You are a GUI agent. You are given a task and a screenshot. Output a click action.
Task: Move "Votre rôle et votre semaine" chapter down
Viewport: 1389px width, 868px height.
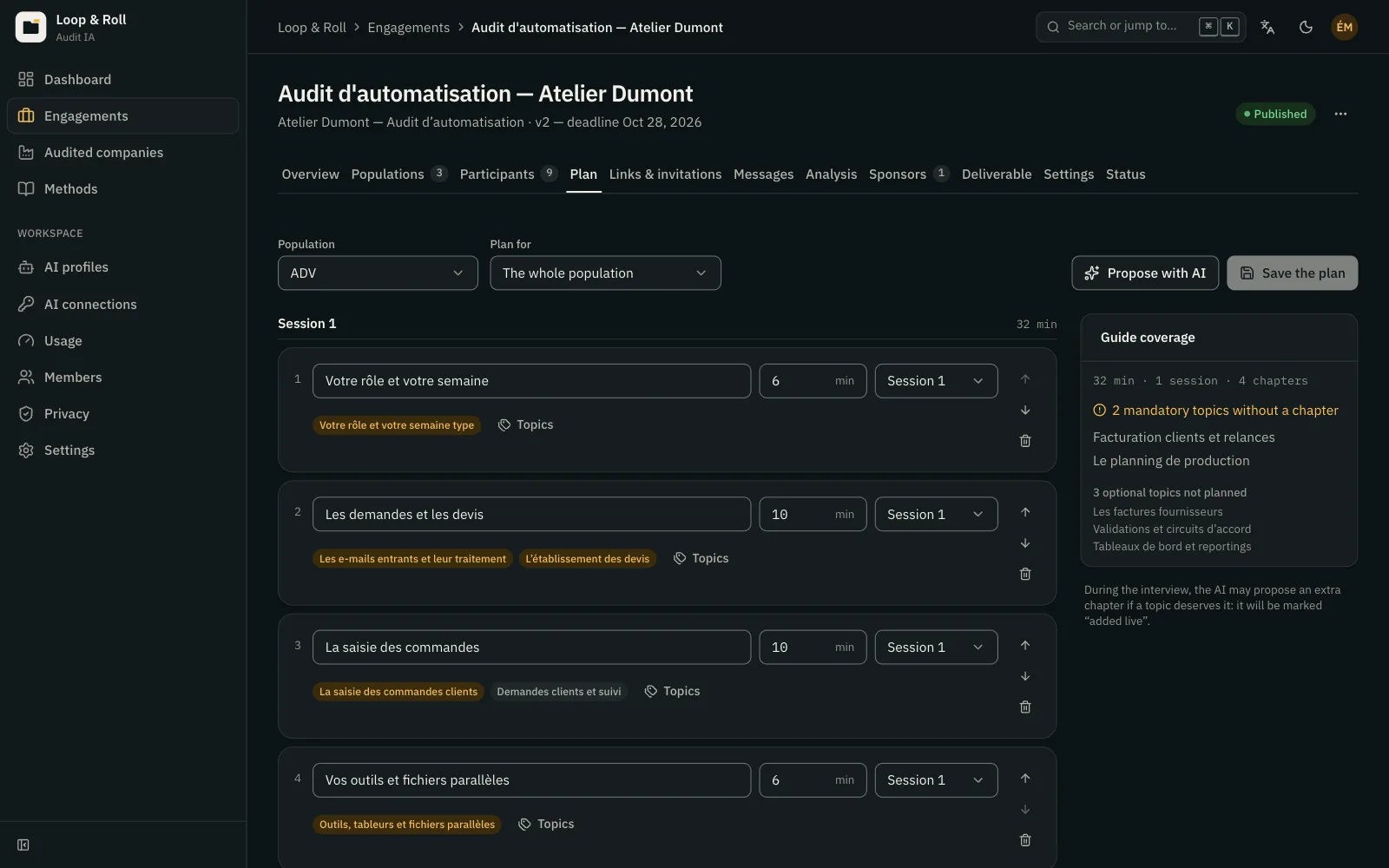(x=1025, y=410)
